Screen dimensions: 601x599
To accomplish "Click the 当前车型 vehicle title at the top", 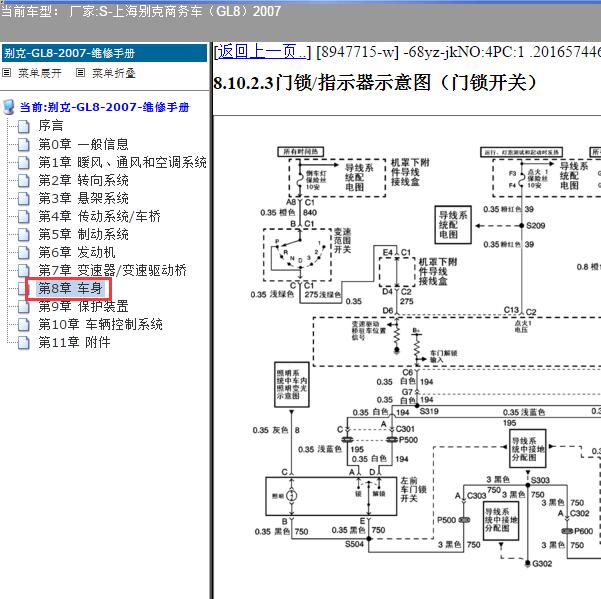I will pyautogui.click(x=141, y=11).
